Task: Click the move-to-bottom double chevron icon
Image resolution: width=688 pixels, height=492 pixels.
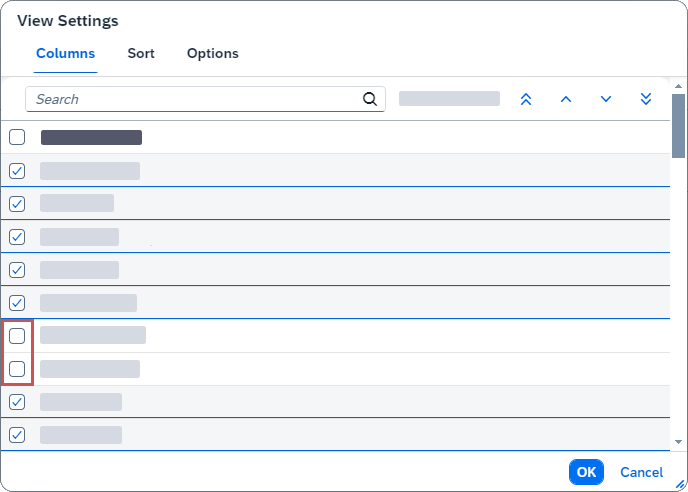Action: [x=646, y=99]
